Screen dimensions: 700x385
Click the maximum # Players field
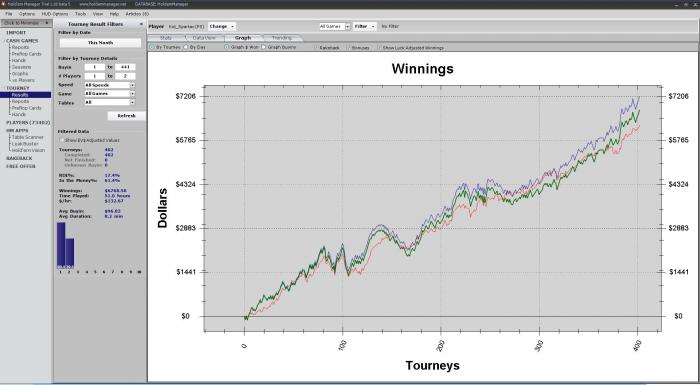point(125,76)
